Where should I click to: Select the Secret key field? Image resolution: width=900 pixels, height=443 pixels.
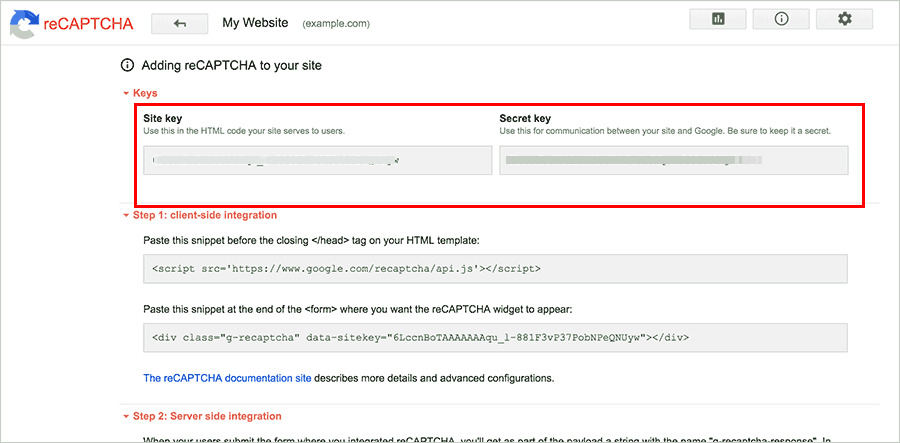pyautogui.click(x=674, y=160)
